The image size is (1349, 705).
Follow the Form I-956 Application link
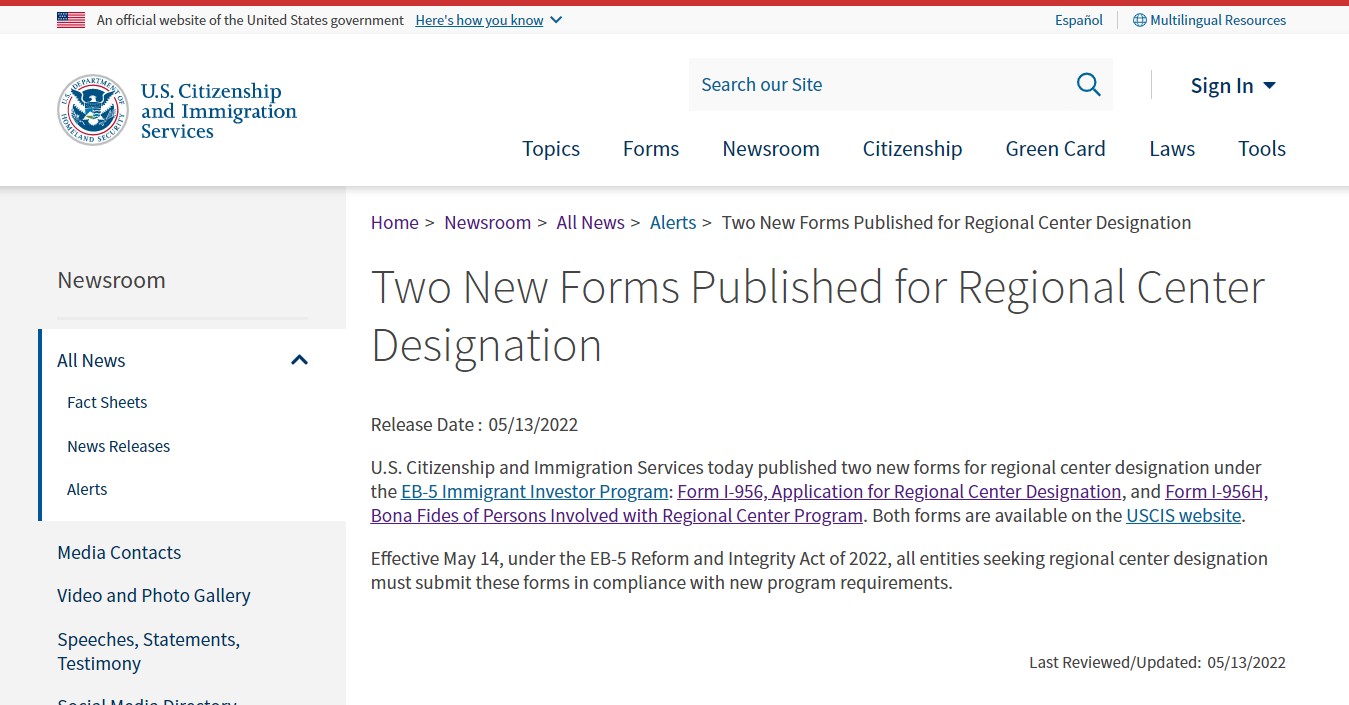(x=898, y=492)
